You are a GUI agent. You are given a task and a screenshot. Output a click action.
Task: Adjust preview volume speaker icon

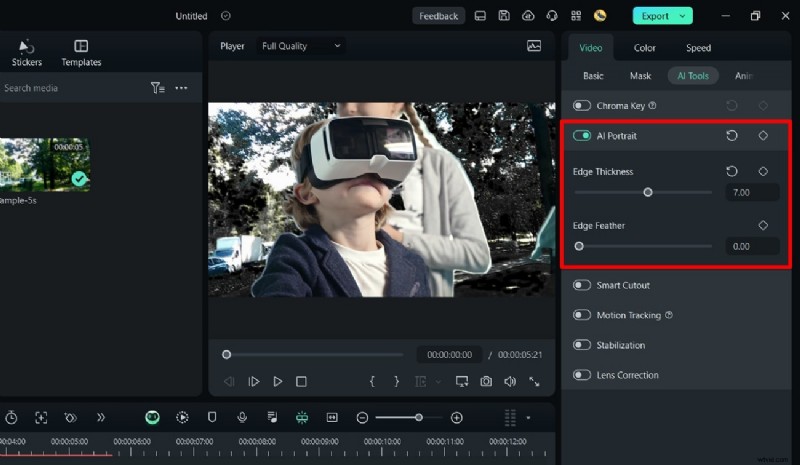pyautogui.click(x=510, y=381)
